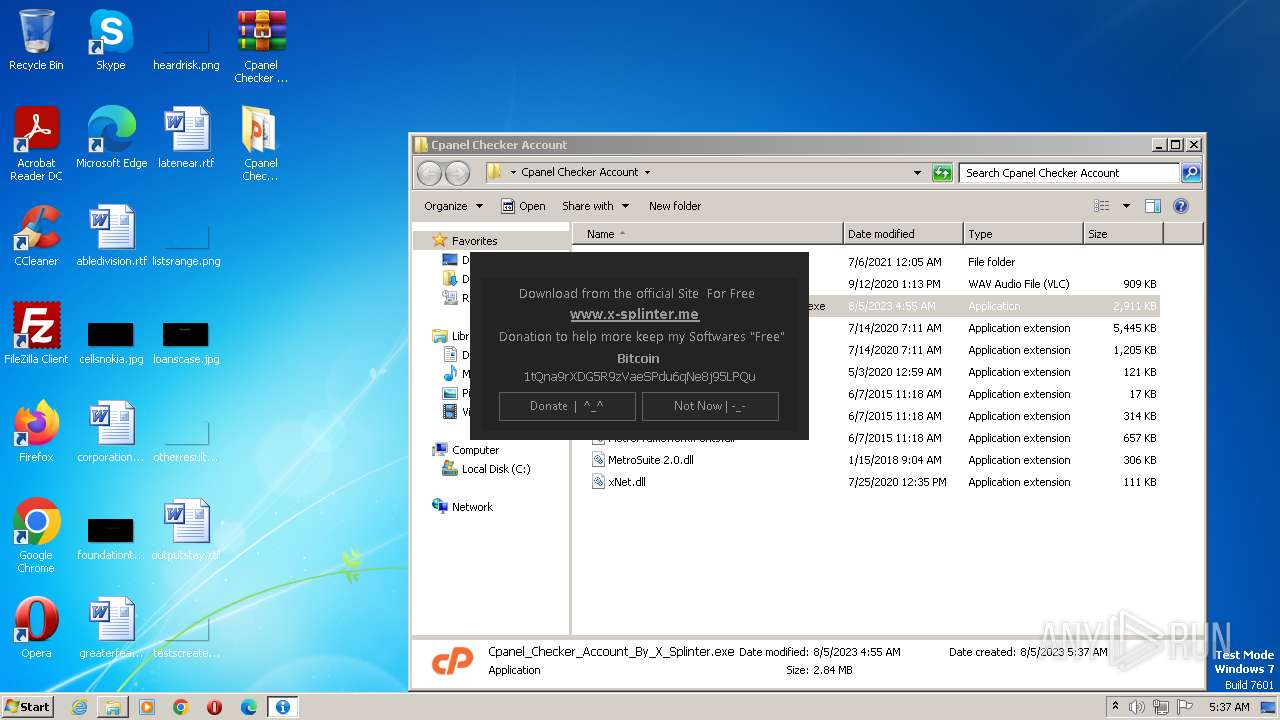Screen dimensions: 1280x720
Task: Expand the more view options arrow
Action: [x=1126, y=206]
